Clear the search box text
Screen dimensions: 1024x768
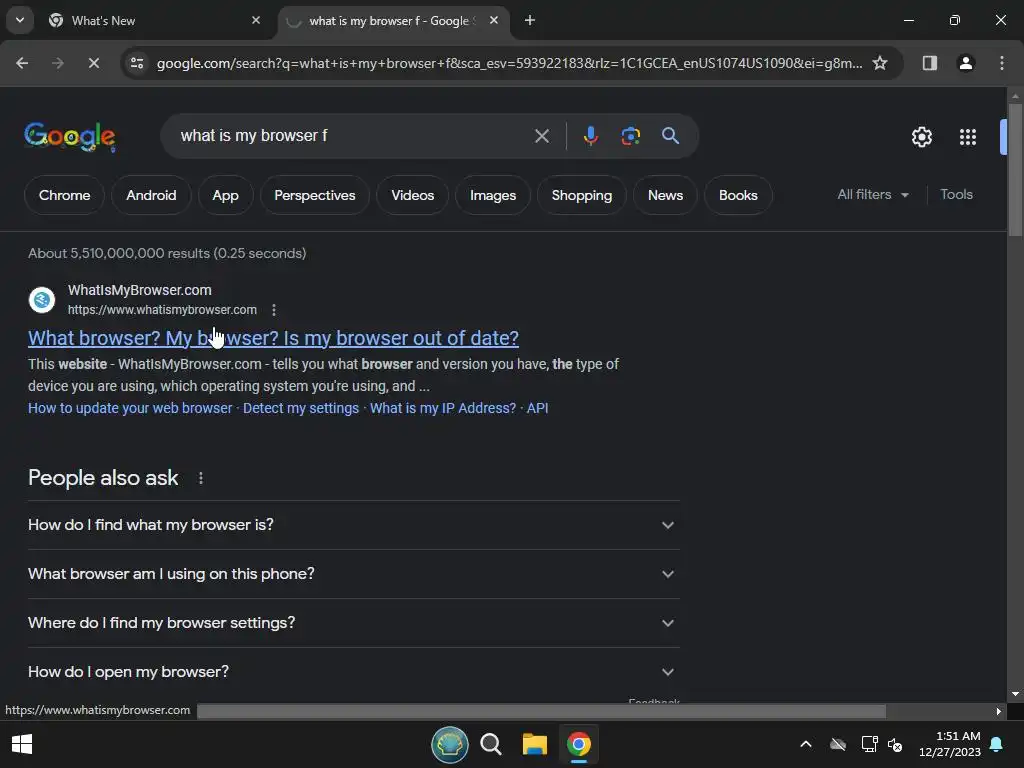click(x=541, y=136)
